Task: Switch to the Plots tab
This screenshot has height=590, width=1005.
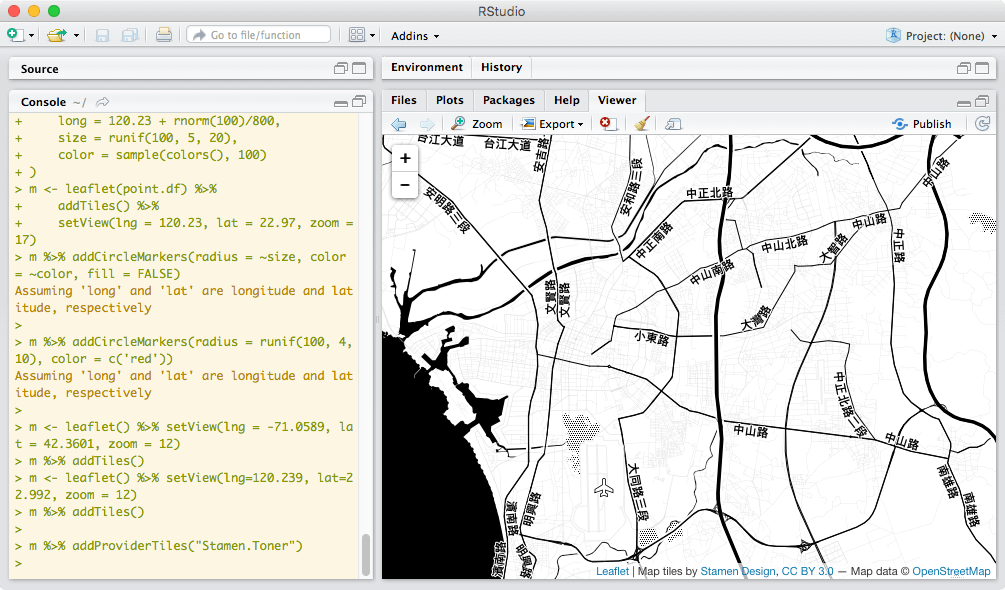Action: [x=450, y=100]
